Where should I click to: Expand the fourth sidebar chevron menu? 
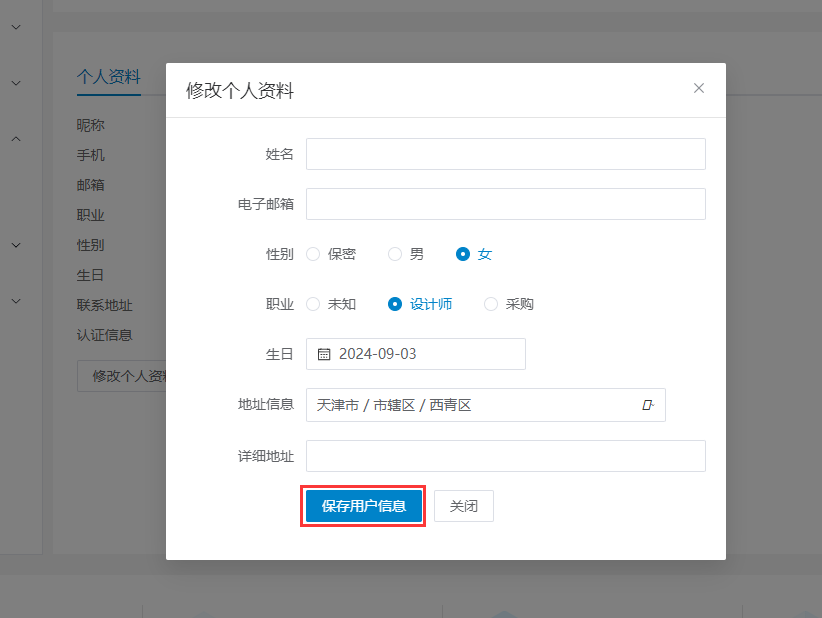point(16,245)
